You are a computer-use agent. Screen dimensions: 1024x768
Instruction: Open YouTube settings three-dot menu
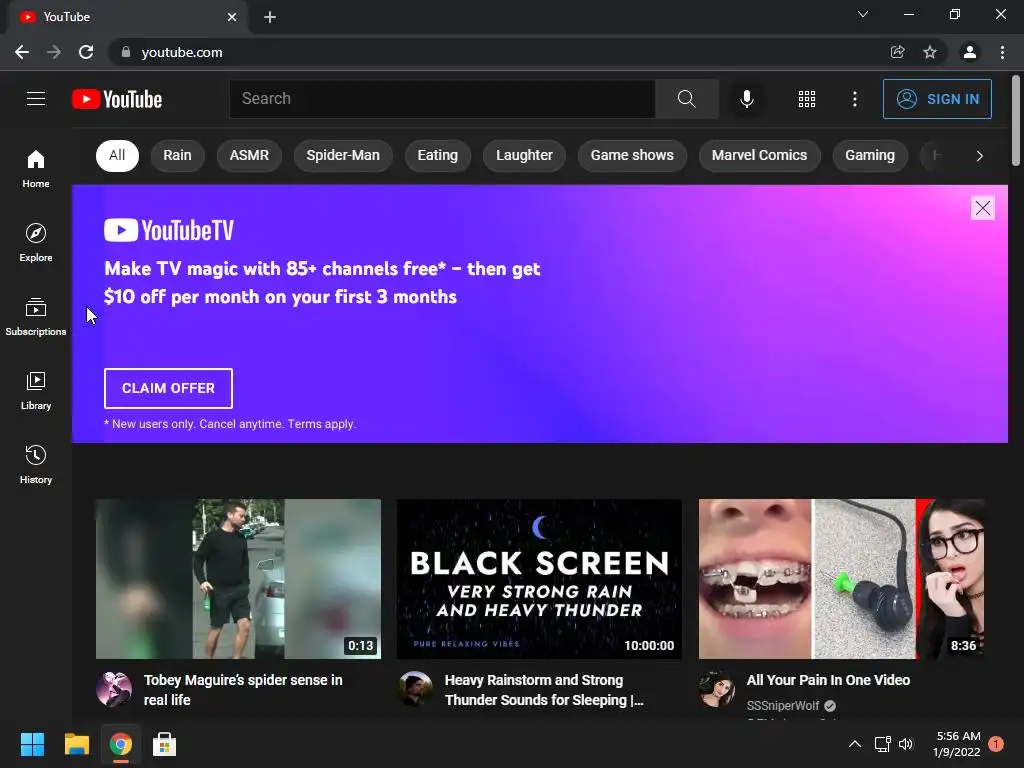coord(854,99)
